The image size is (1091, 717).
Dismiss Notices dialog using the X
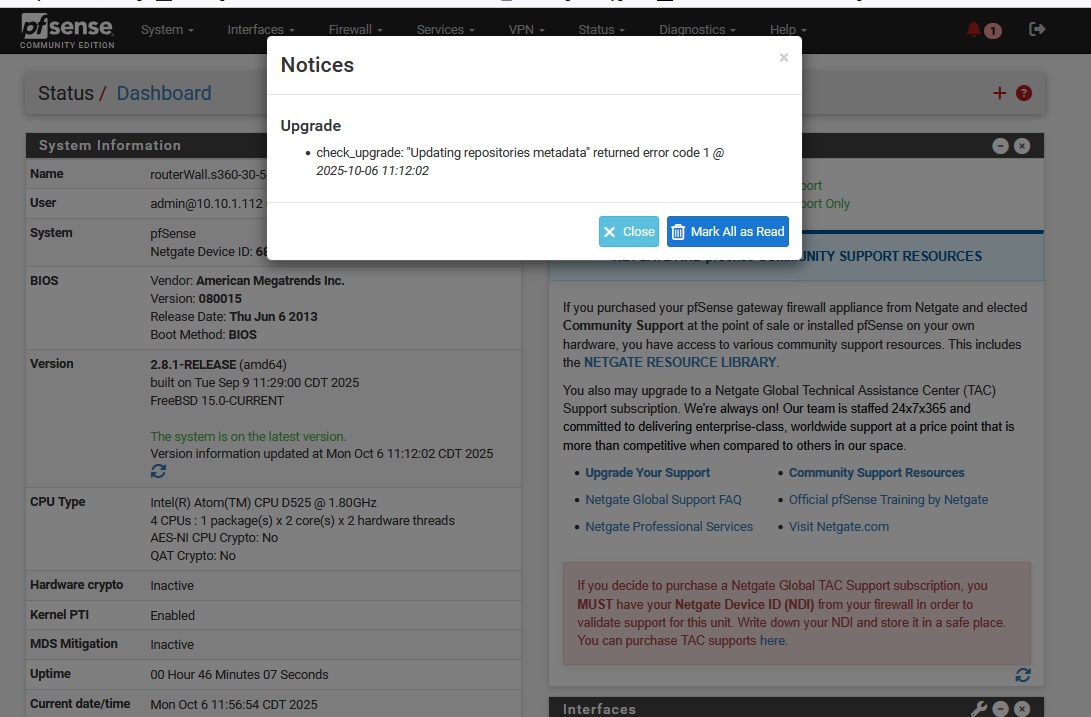pos(784,58)
